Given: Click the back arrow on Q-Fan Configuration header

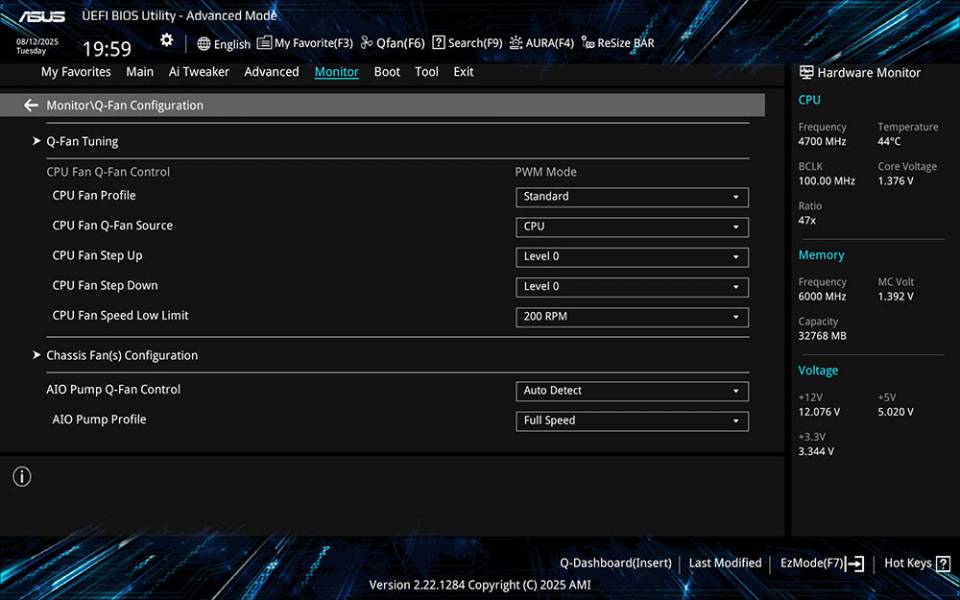Looking at the screenshot, I should click(30, 104).
